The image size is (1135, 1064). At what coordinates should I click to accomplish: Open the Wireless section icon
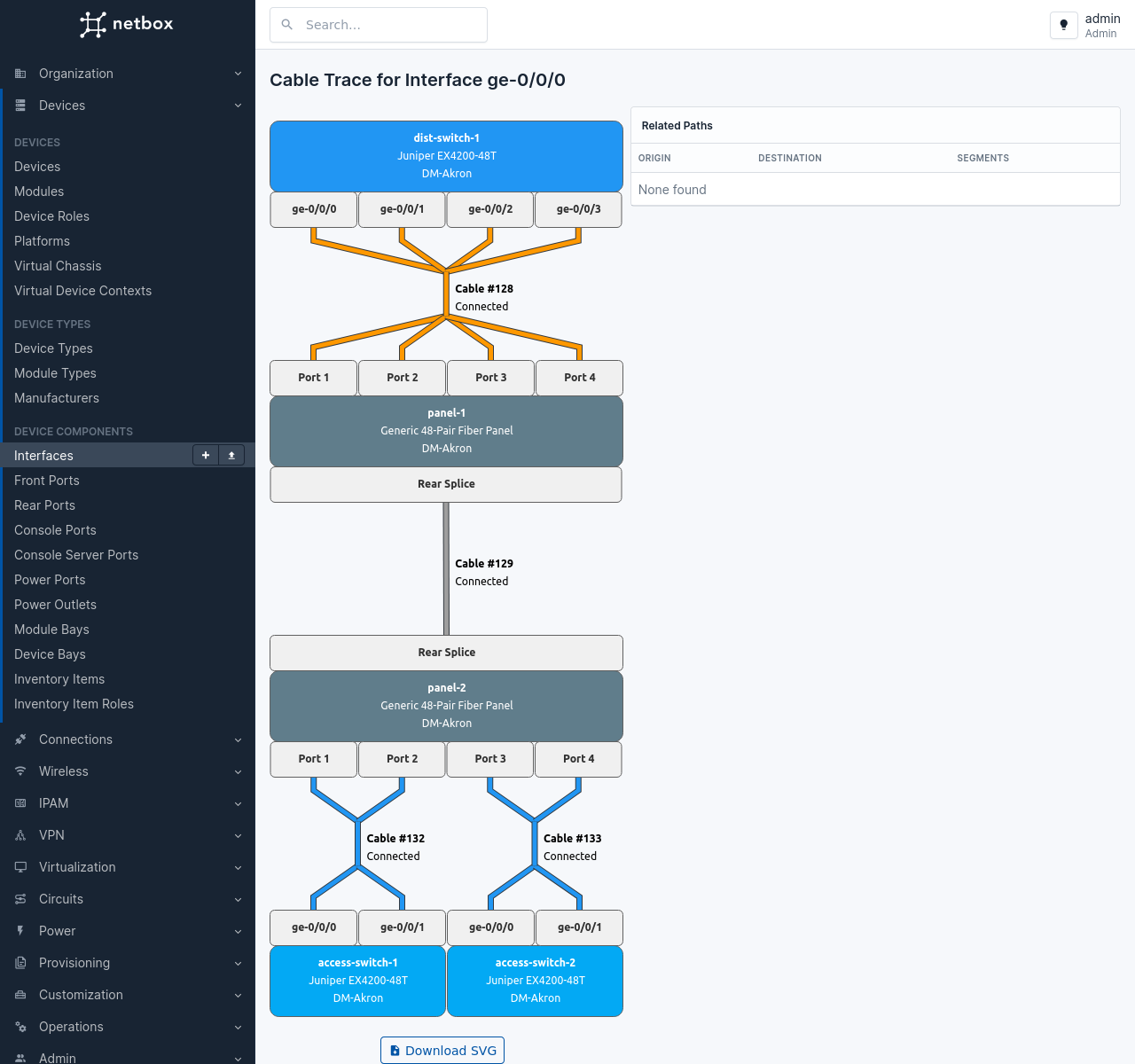click(x=20, y=771)
